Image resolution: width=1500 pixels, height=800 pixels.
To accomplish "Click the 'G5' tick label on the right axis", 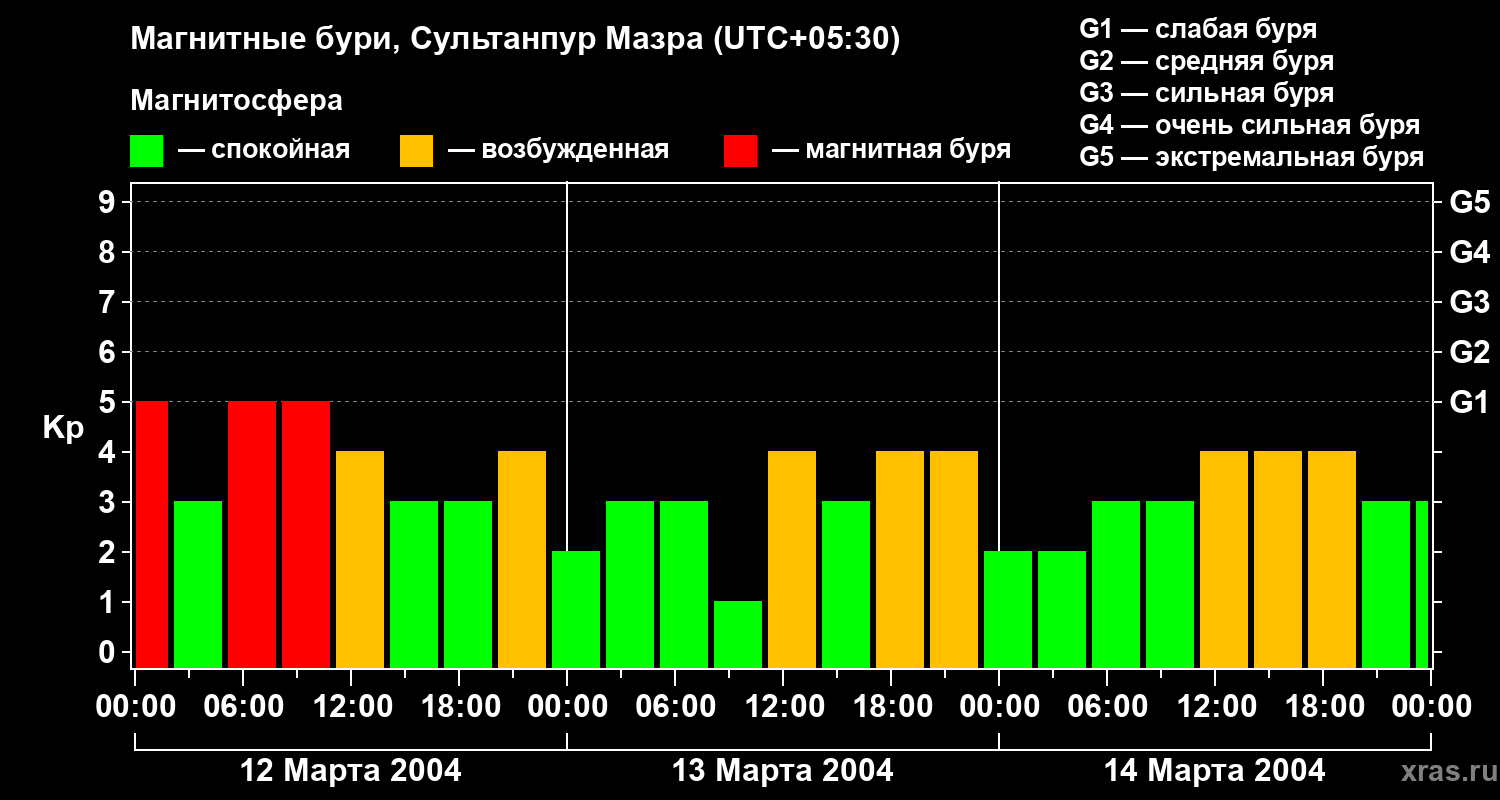I will pos(1470,202).
